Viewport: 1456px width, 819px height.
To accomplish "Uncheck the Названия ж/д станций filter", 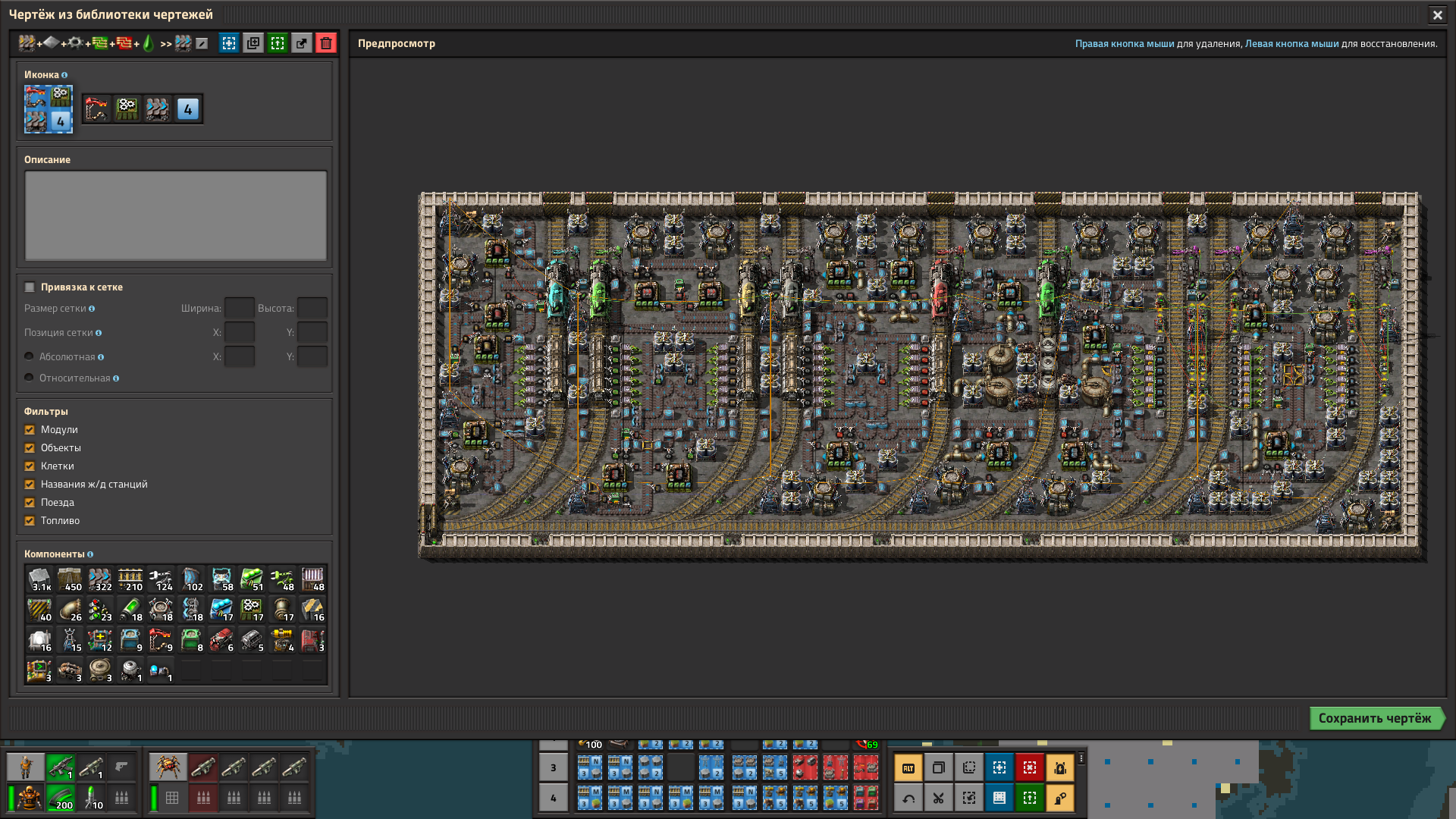I will click(x=30, y=485).
